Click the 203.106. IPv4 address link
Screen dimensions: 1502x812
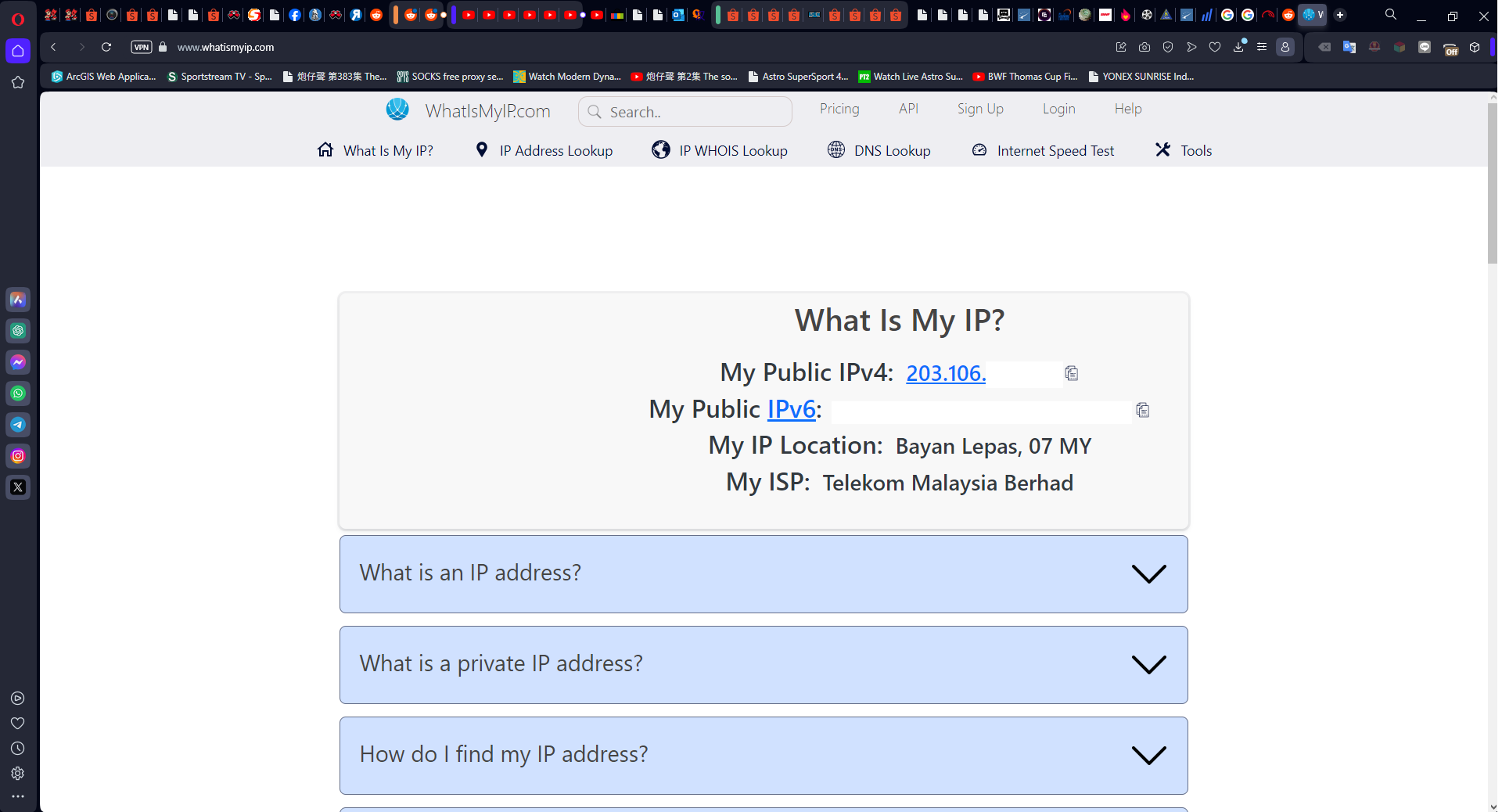tap(946, 373)
